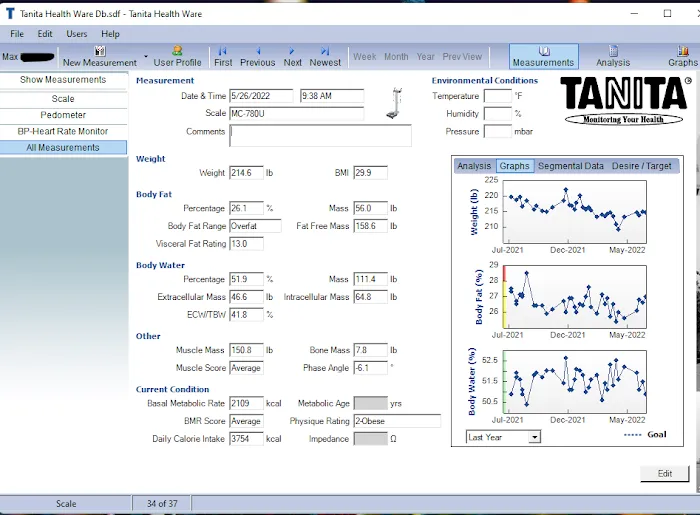Viewport: 700px width, 515px height.
Task: Switch to the Desire / Target tab
Action: pos(642,166)
